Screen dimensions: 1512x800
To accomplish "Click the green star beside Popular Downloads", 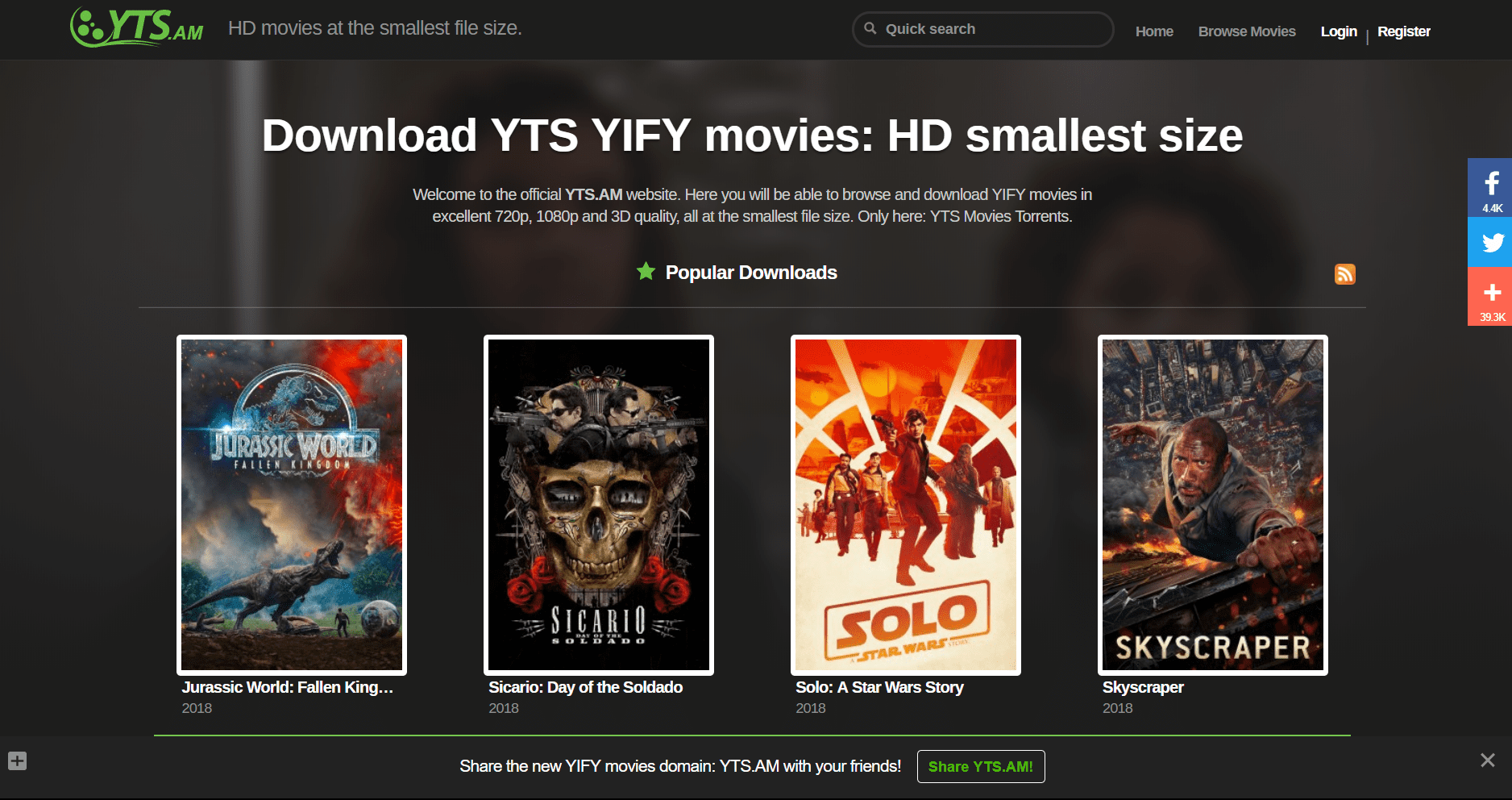I will coord(646,272).
